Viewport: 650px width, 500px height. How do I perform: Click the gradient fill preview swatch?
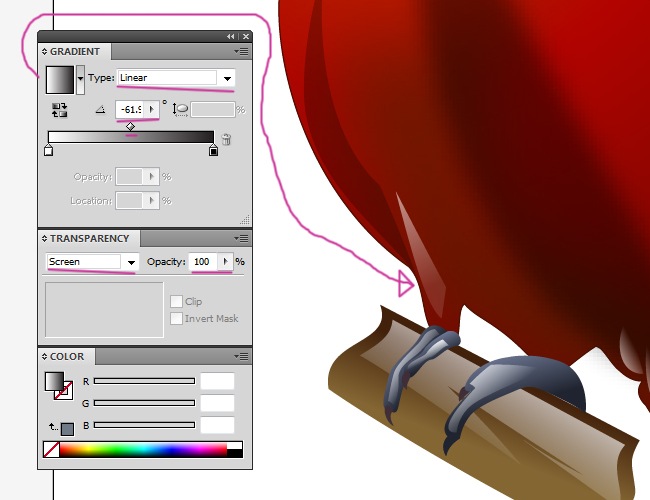pyautogui.click(x=60, y=79)
